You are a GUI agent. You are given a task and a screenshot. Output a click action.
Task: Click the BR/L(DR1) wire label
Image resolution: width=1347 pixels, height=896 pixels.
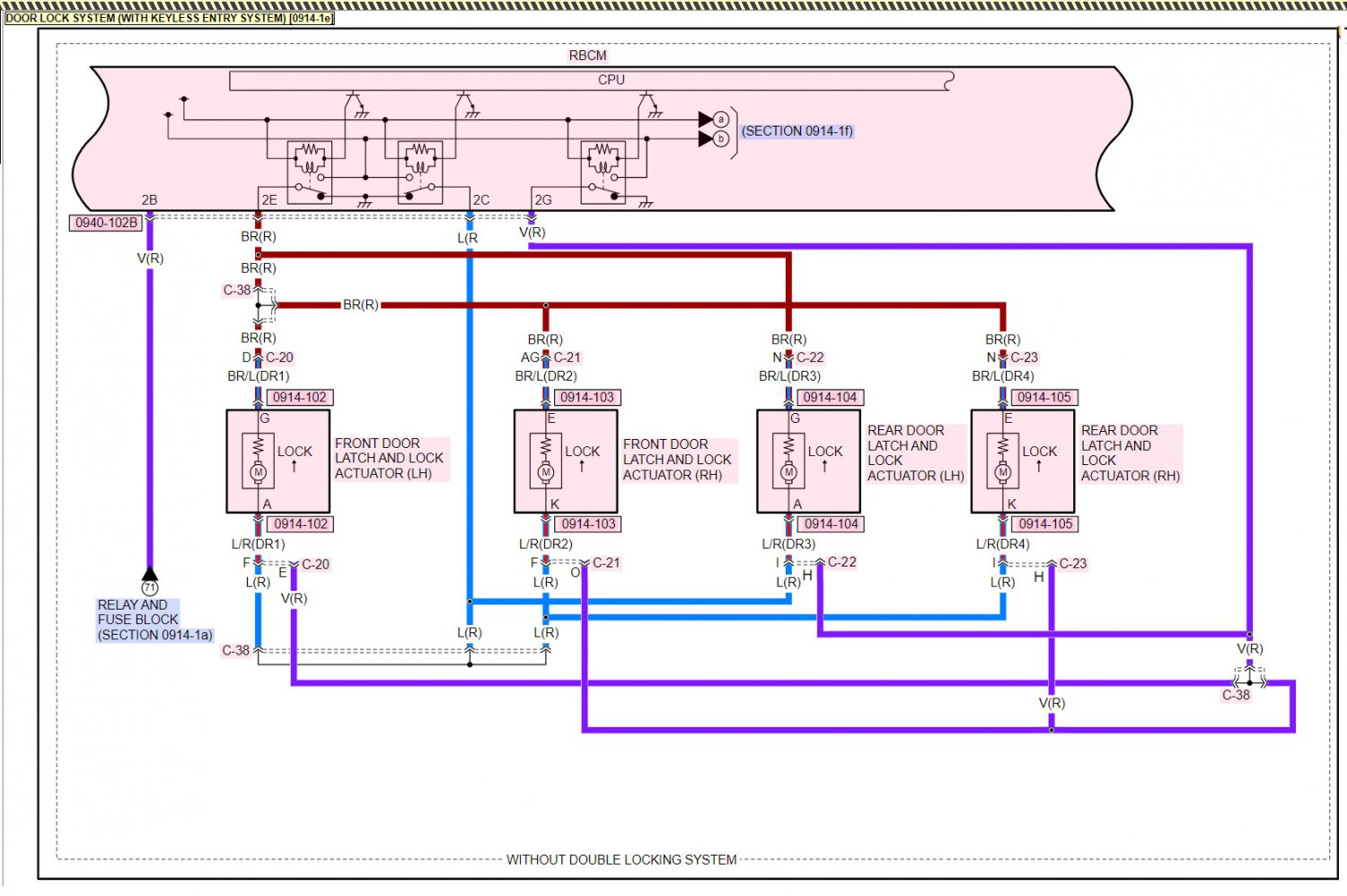click(x=259, y=376)
